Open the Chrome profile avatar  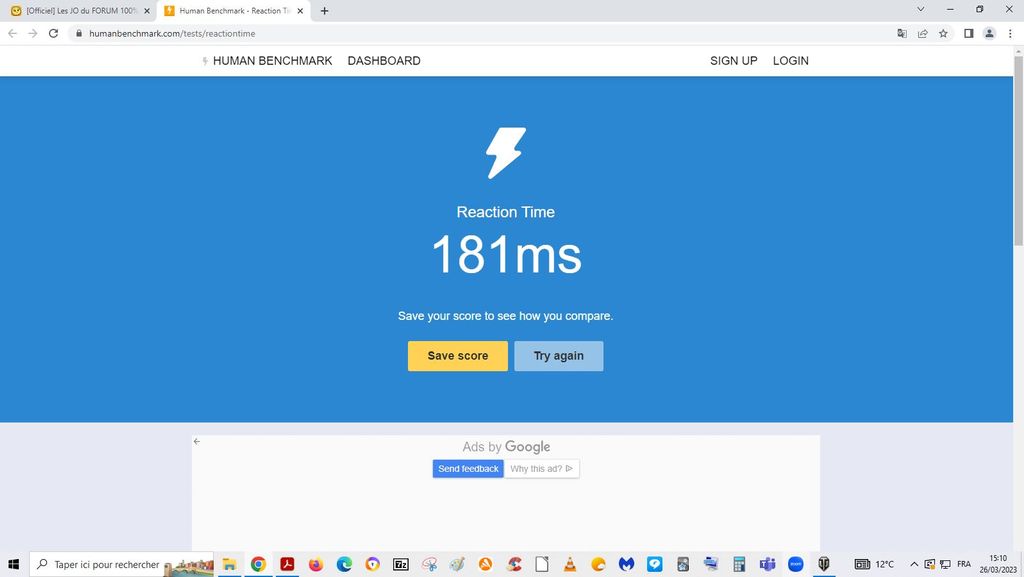click(x=989, y=33)
